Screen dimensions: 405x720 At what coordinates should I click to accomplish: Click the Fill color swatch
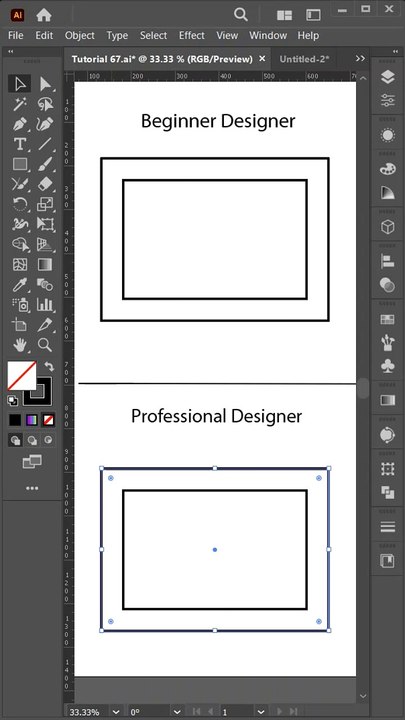click(x=22, y=375)
